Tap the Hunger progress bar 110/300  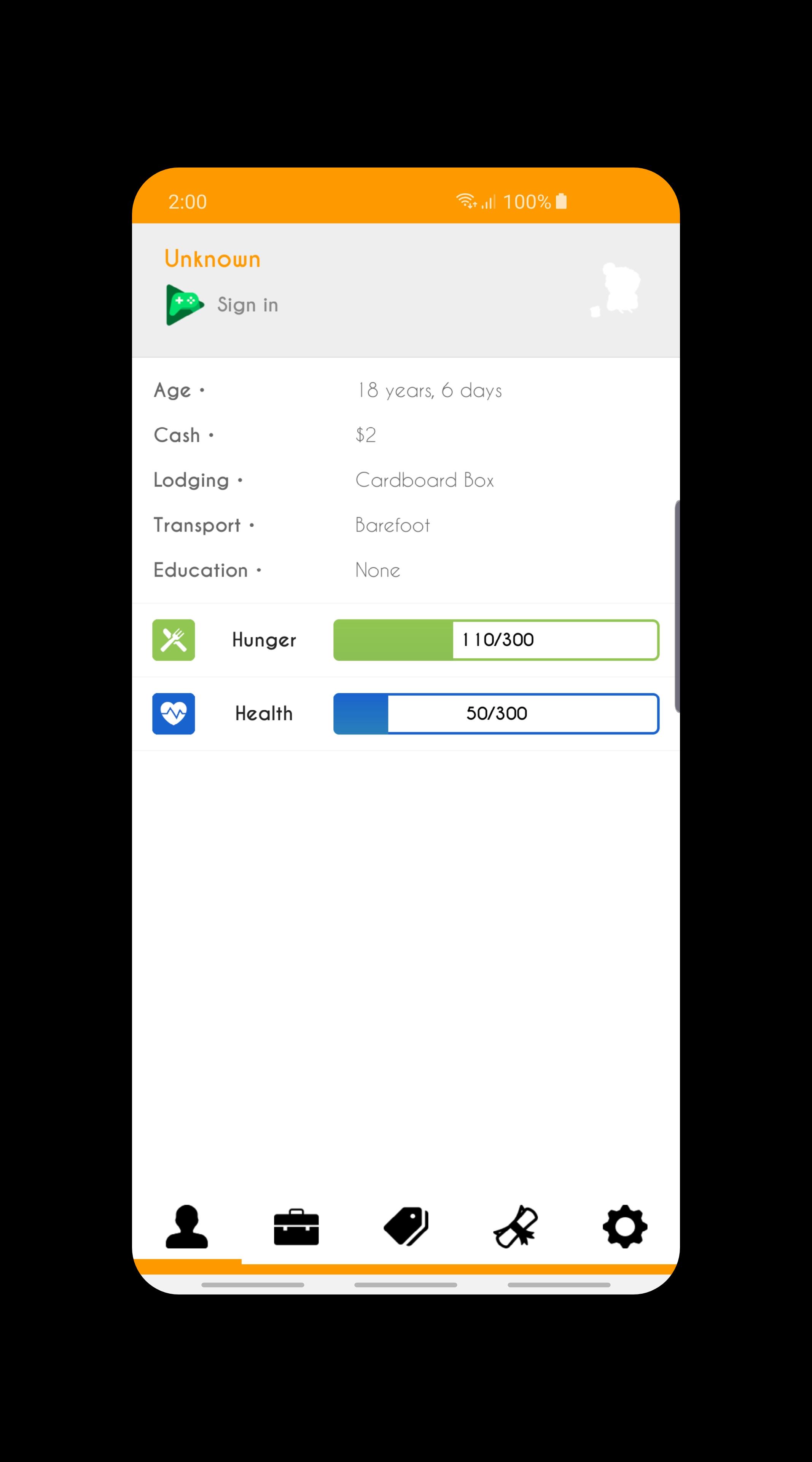point(496,640)
